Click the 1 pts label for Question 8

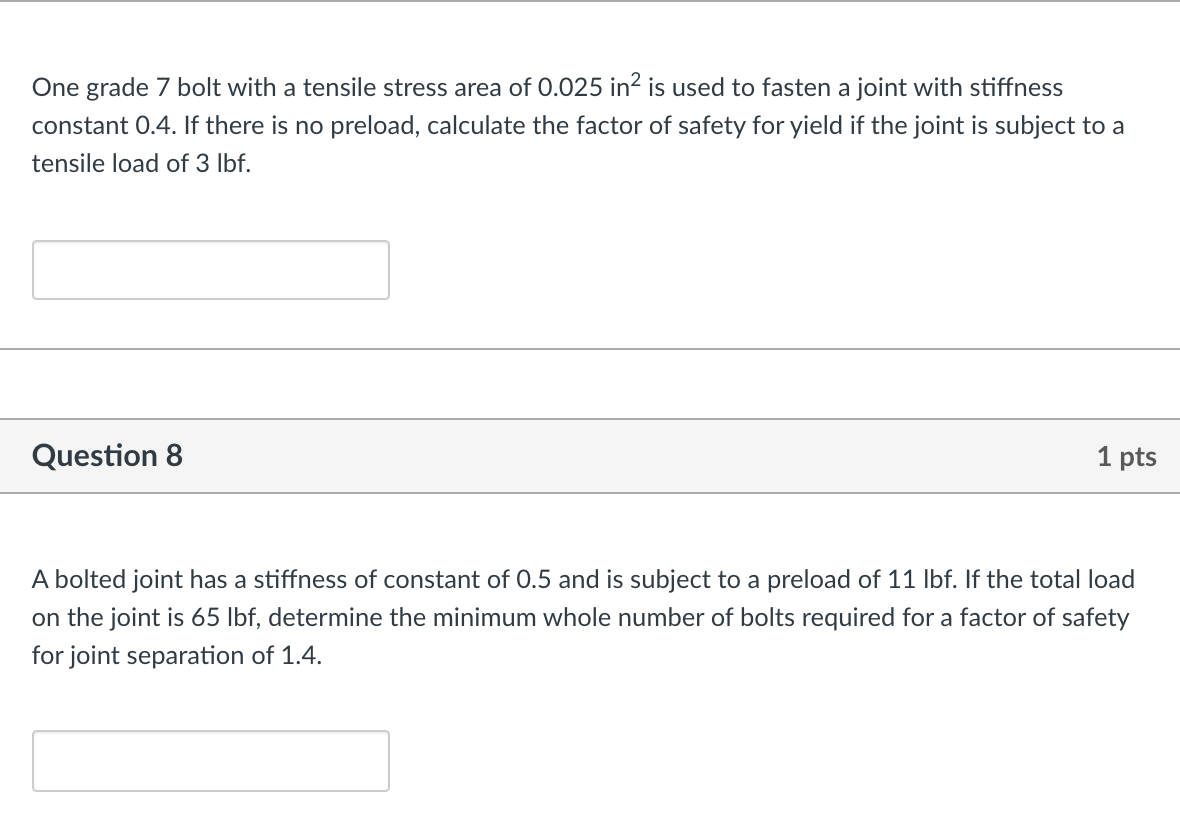(1128, 456)
